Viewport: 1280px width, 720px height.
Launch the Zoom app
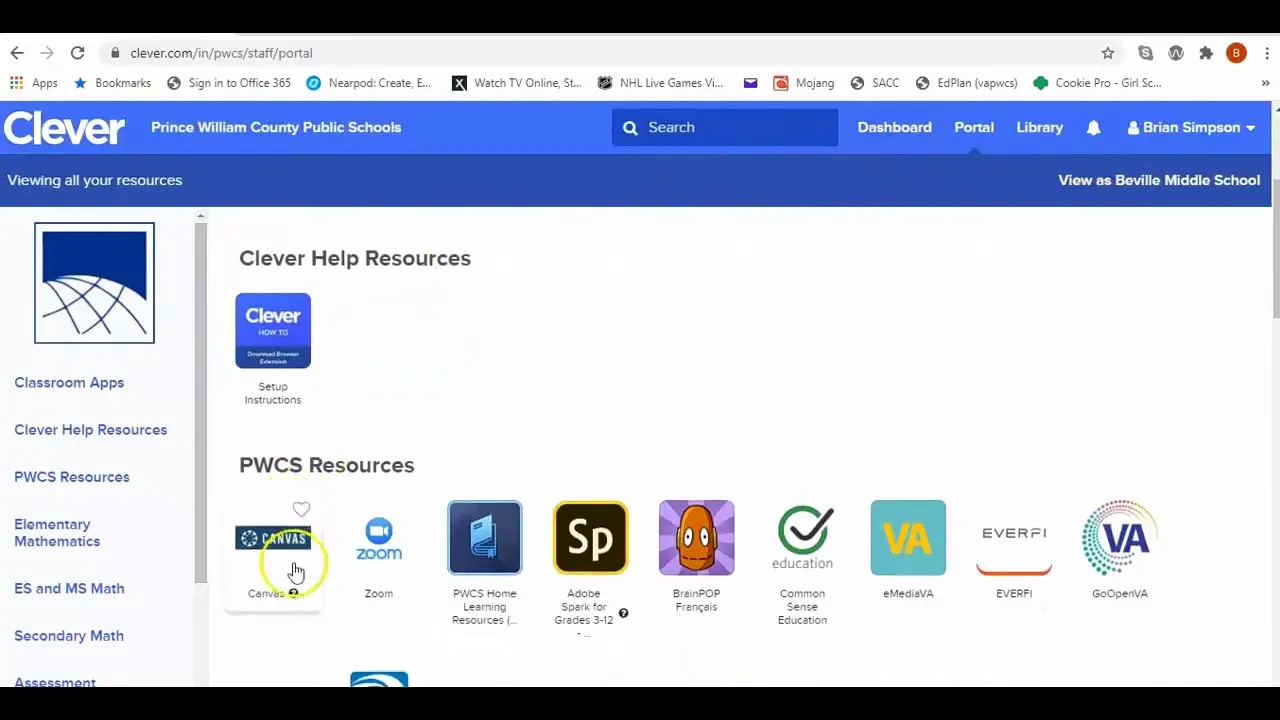pyautogui.click(x=379, y=538)
